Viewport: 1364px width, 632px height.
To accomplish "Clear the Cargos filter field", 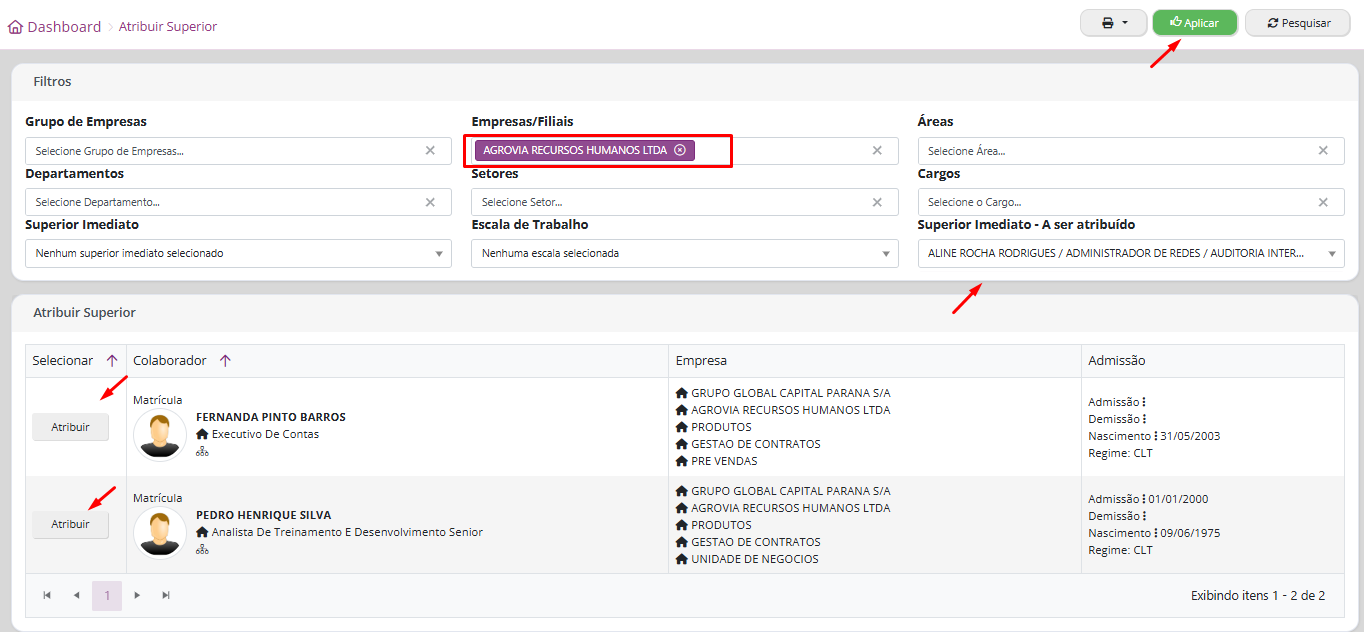I will pyautogui.click(x=1323, y=202).
